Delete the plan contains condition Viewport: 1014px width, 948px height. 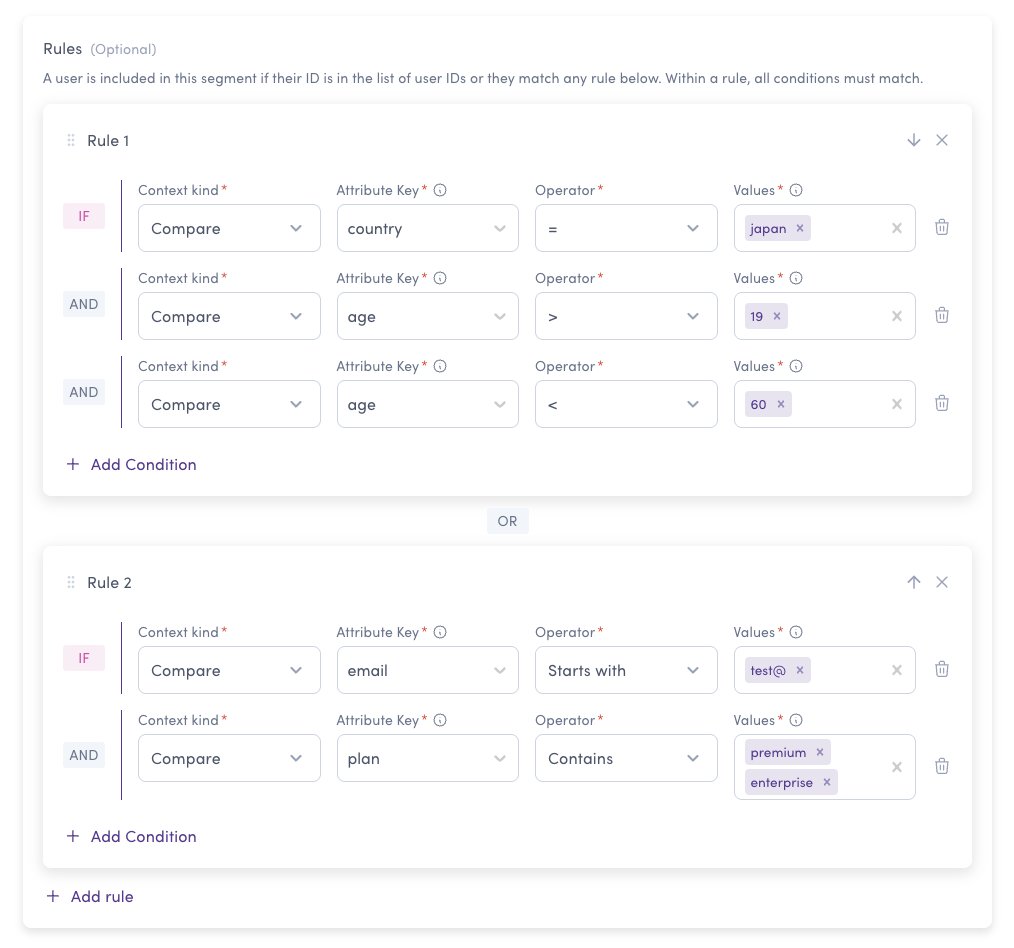point(942,766)
